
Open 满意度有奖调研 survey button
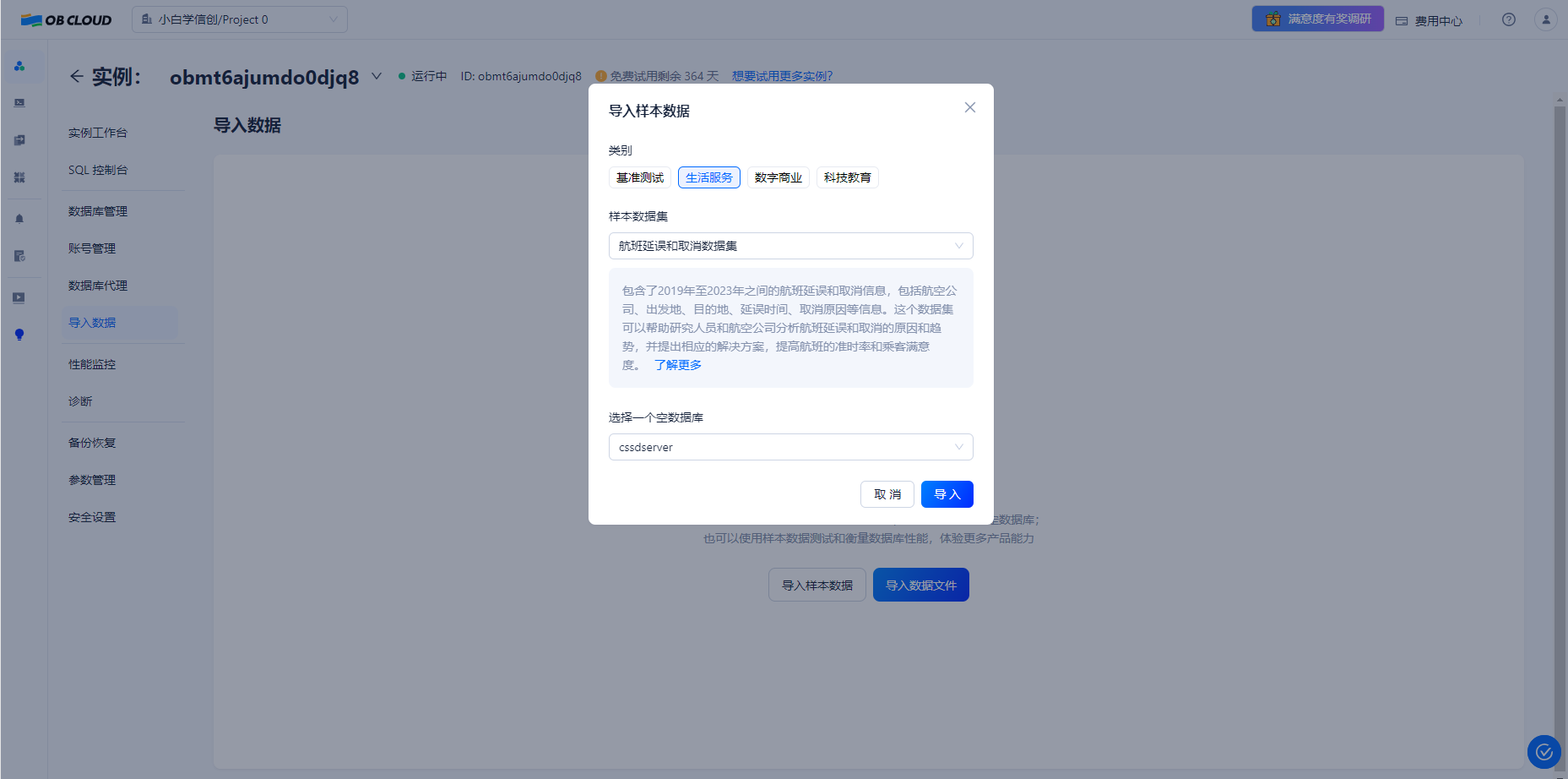coord(1318,19)
